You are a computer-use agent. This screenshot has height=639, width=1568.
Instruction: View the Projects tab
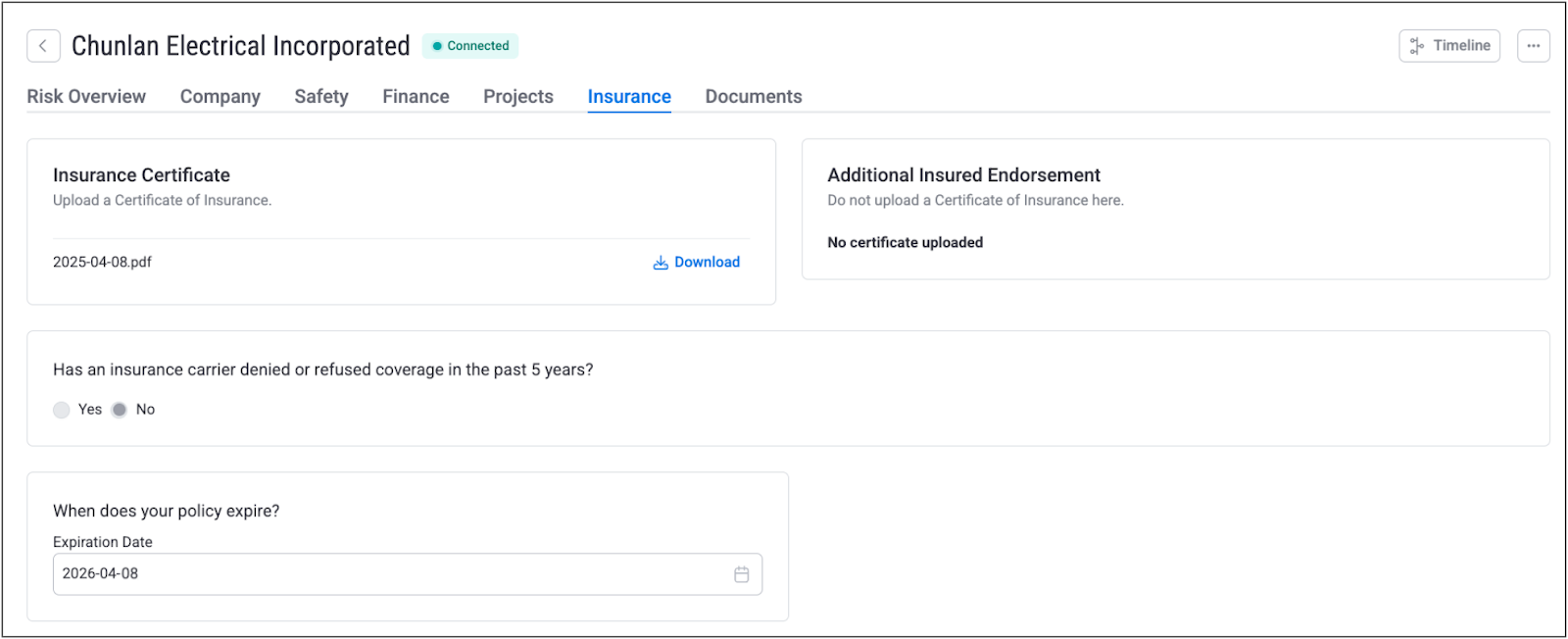(518, 97)
